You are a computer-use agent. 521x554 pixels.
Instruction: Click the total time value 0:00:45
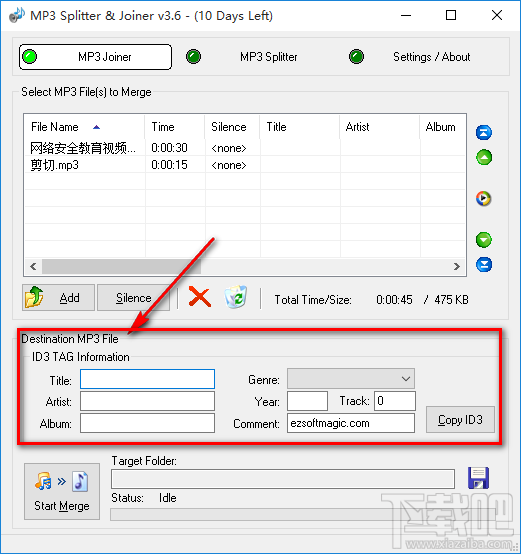394,300
